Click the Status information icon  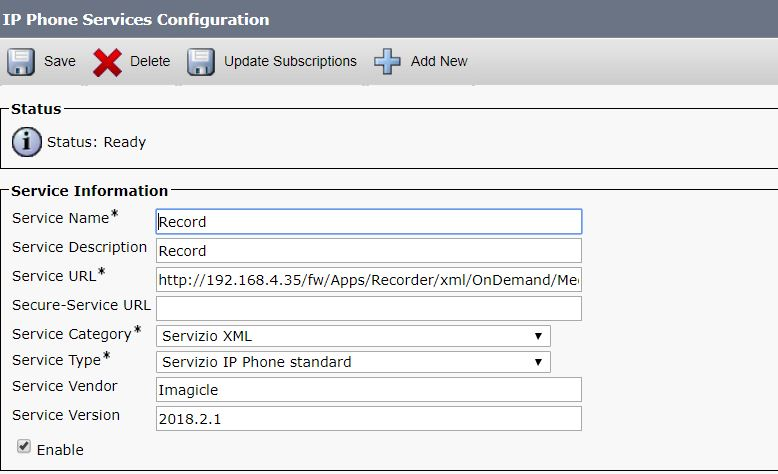click(27, 142)
